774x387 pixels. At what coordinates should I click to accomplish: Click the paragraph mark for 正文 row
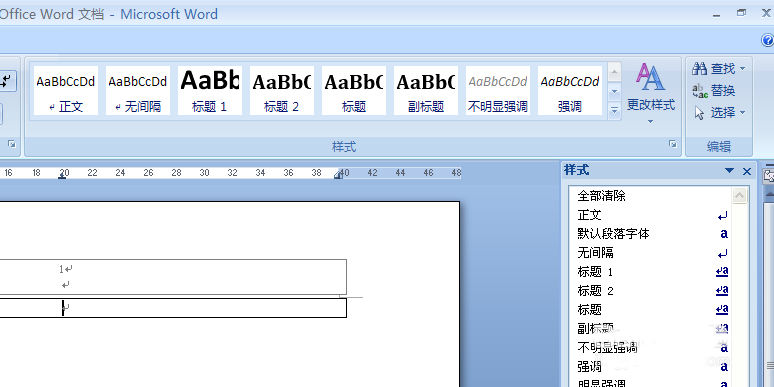point(723,216)
